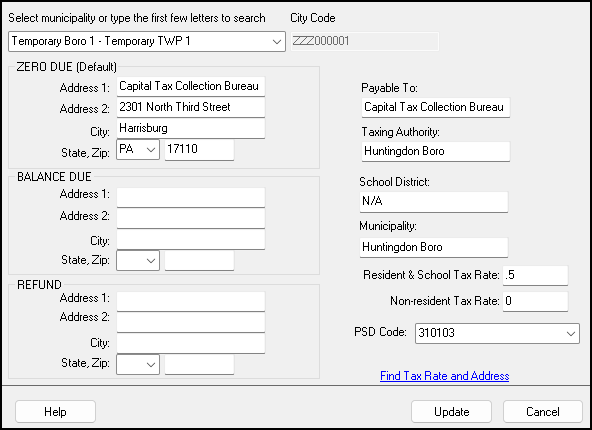Image resolution: width=592 pixels, height=430 pixels.
Task: Click the Balance Due zip field
Action: tap(199, 260)
